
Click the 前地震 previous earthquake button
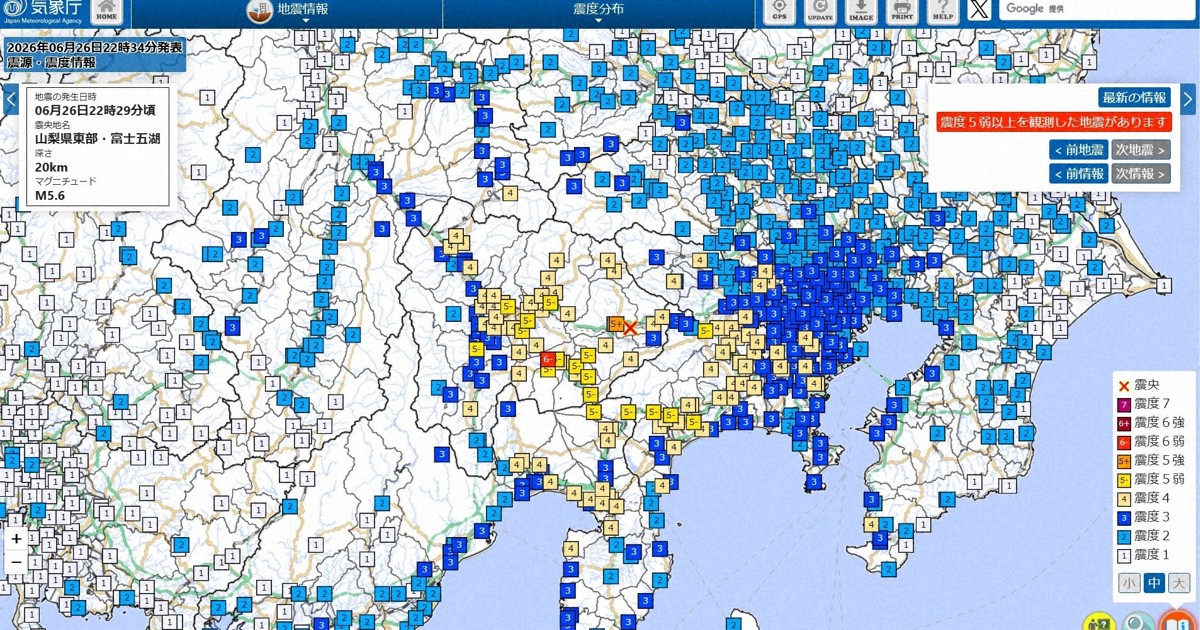[1078, 150]
